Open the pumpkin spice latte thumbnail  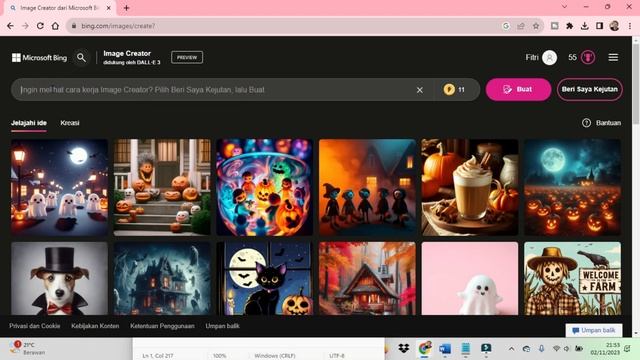[470, 187]
